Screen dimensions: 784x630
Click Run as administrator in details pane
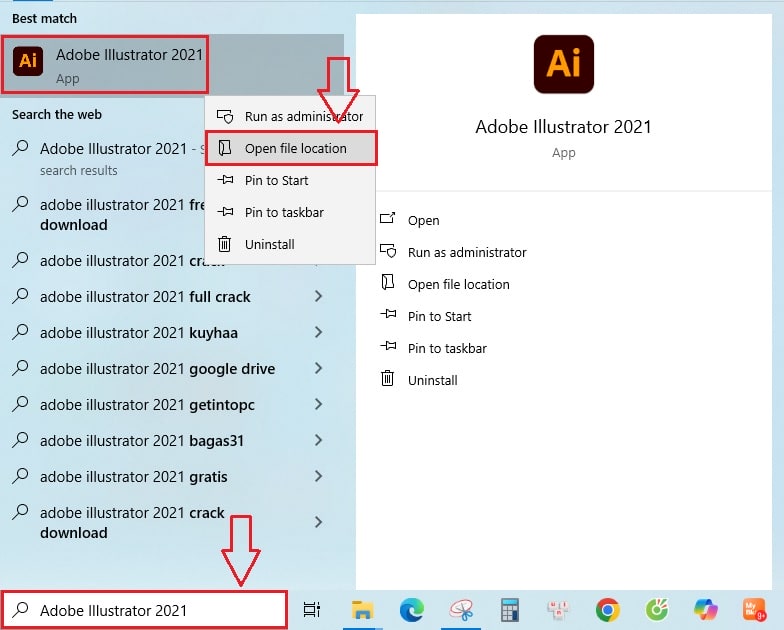point(467,252)
